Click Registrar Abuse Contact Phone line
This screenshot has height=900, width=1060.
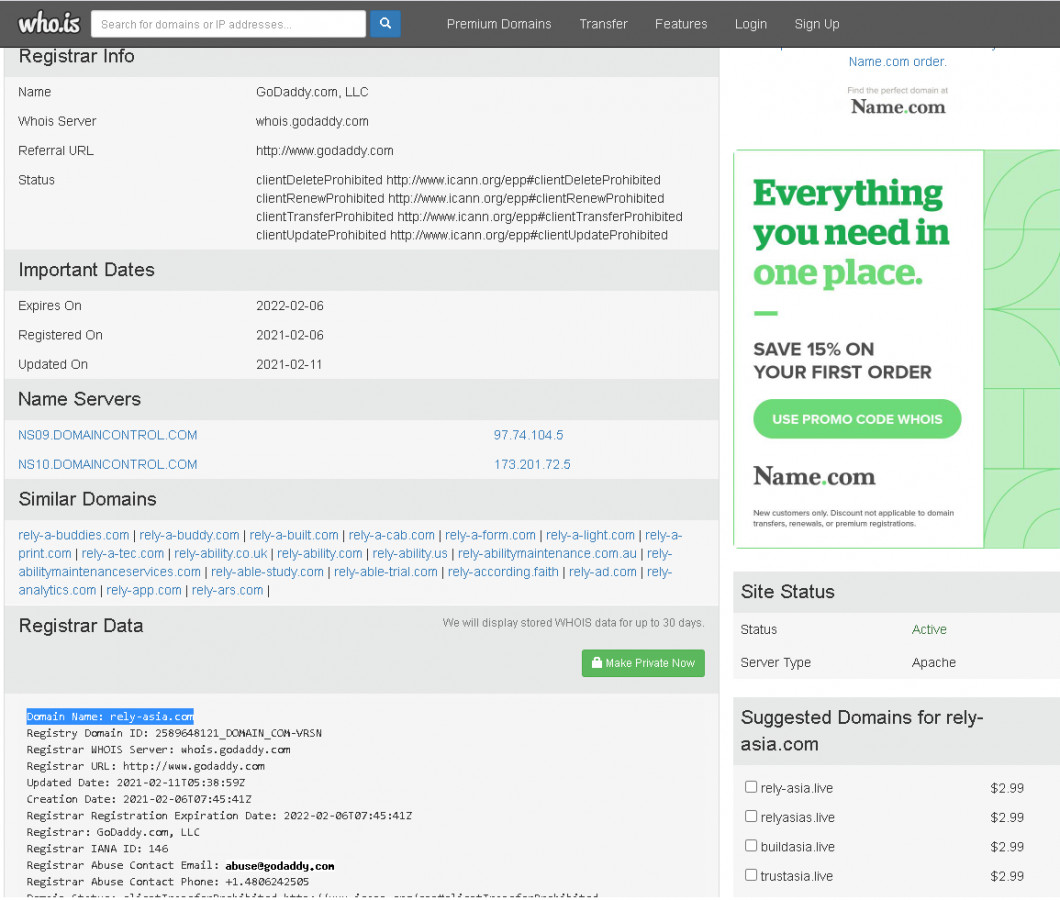[x=168, y=882]
